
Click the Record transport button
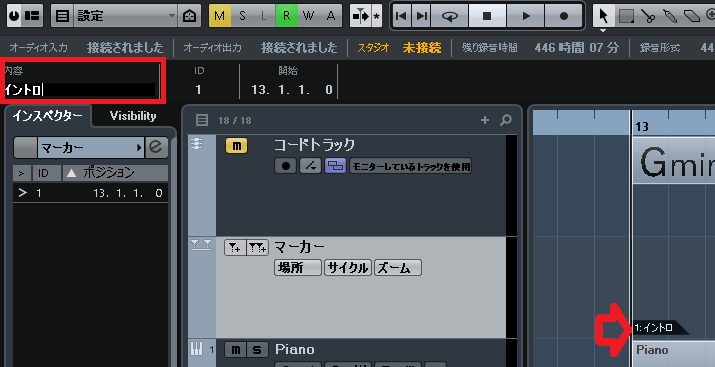click(x=564, y=16)
